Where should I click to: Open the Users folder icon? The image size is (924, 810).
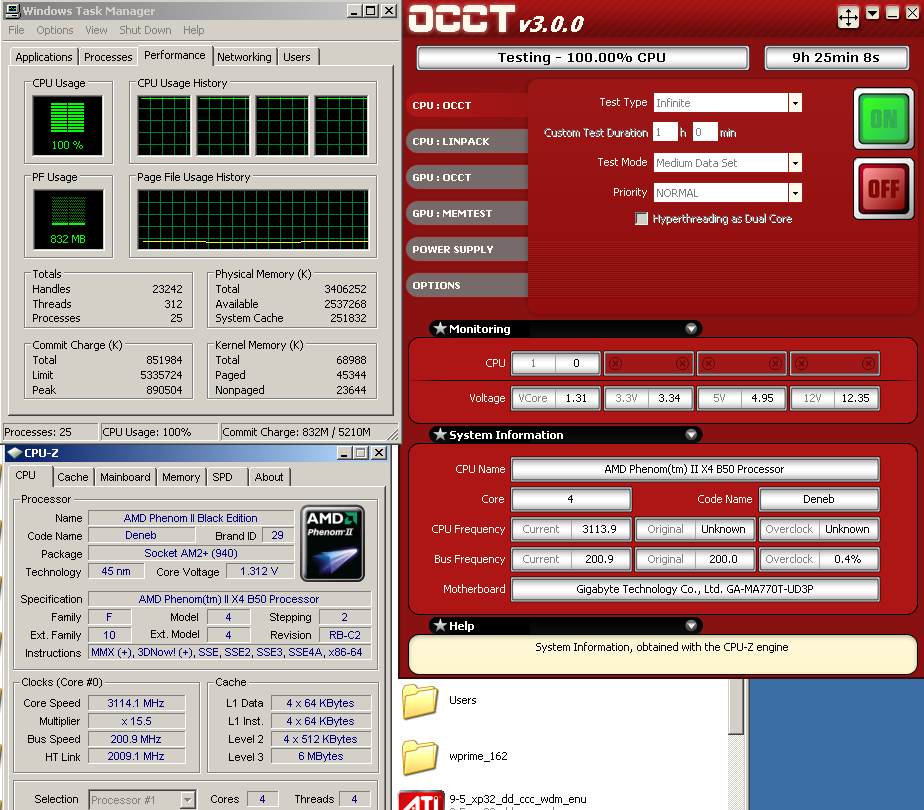pyautogui.click(x=420, y=700)
